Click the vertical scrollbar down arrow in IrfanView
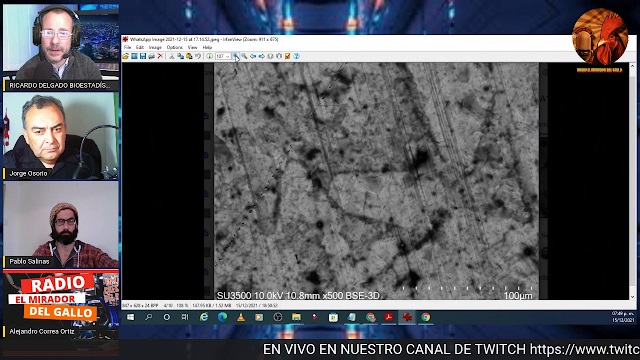 [633, 297]
